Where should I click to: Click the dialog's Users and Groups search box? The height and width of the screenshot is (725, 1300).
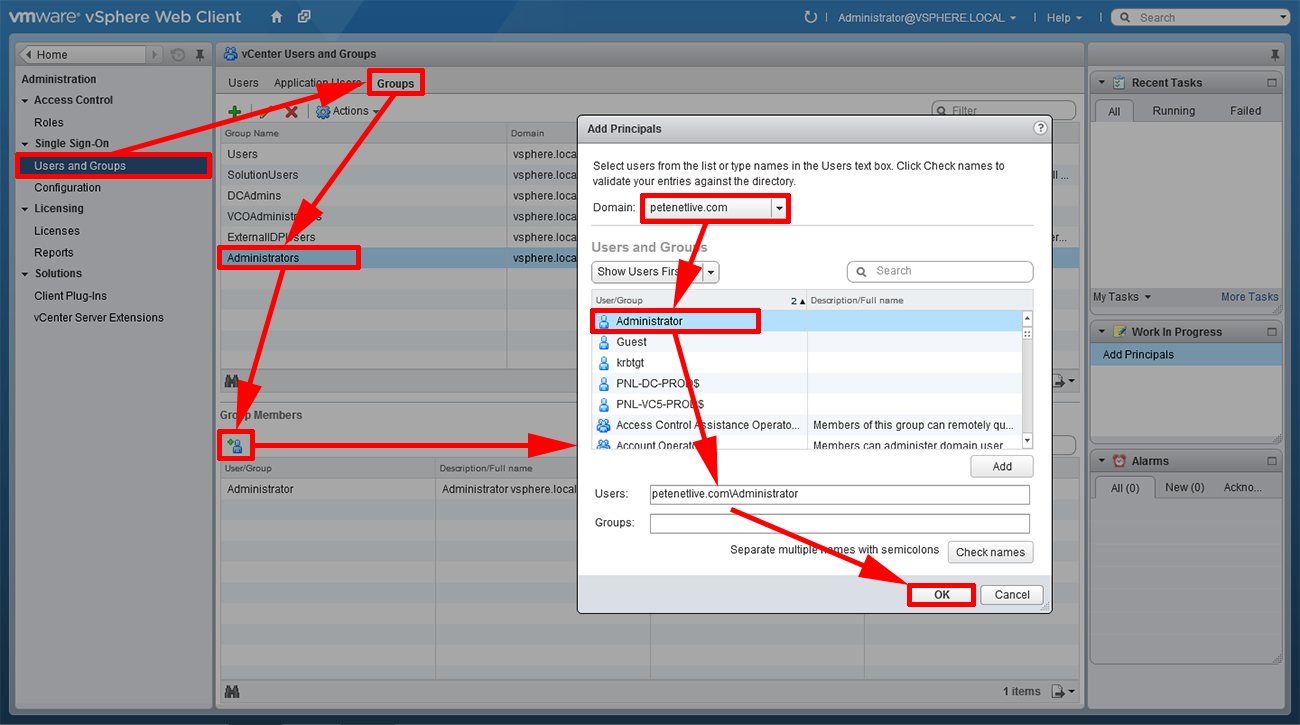point(940,271)
